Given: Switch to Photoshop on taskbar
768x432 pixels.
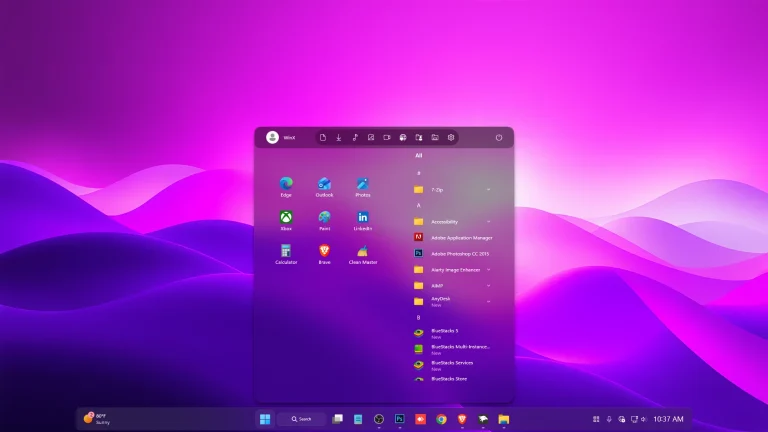Looking at the screenshot, I should tap(400, 419).
